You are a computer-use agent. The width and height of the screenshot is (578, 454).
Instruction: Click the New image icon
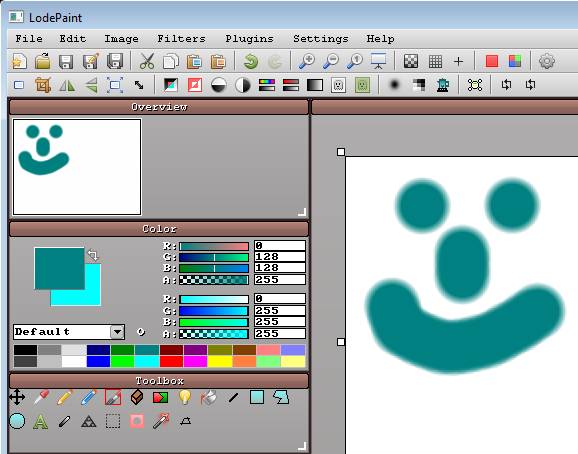(19, 62)
